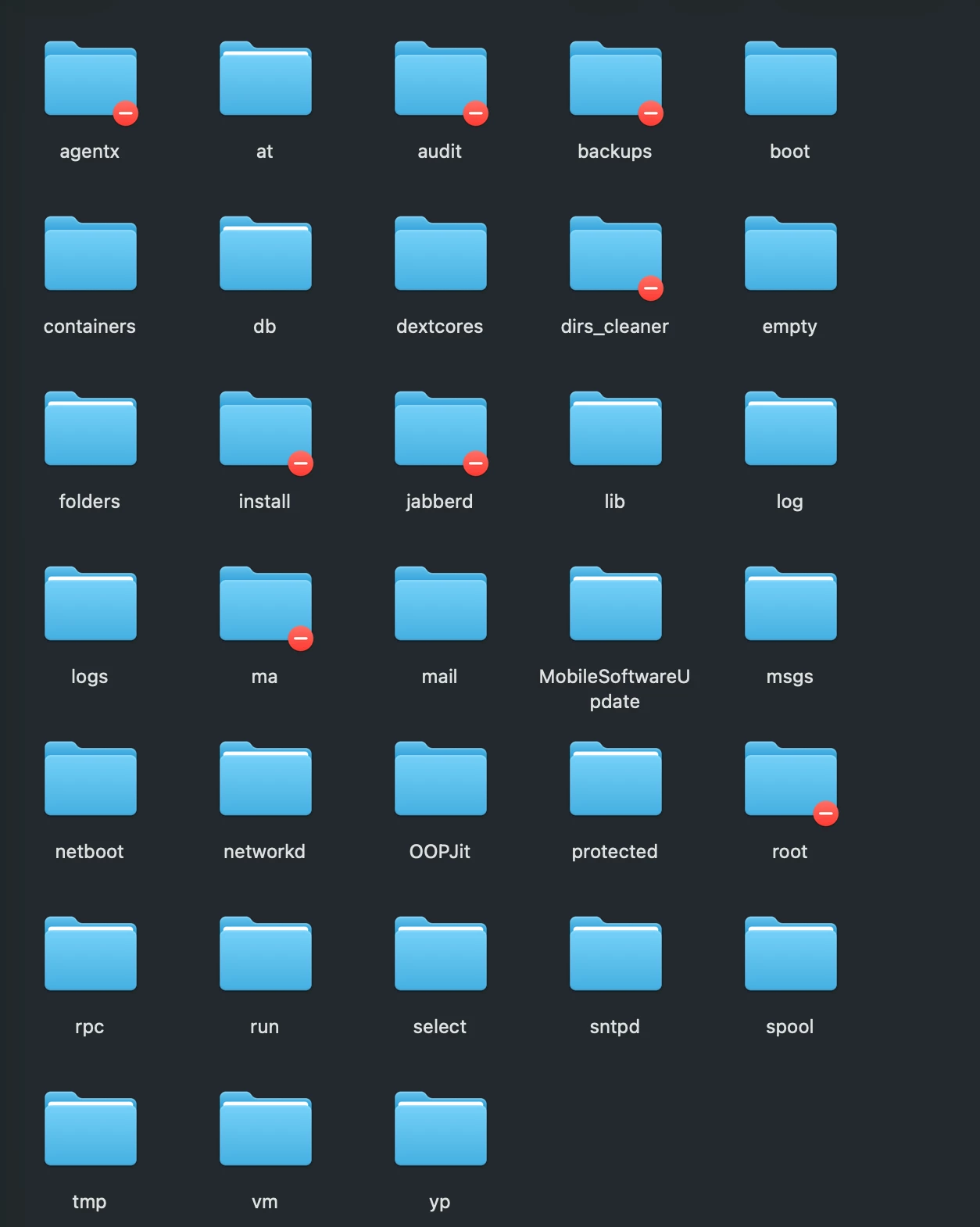This screenshot has height=1227, width=980.
Task: Click the protected folder icon
Action: [x=616, y=778]
